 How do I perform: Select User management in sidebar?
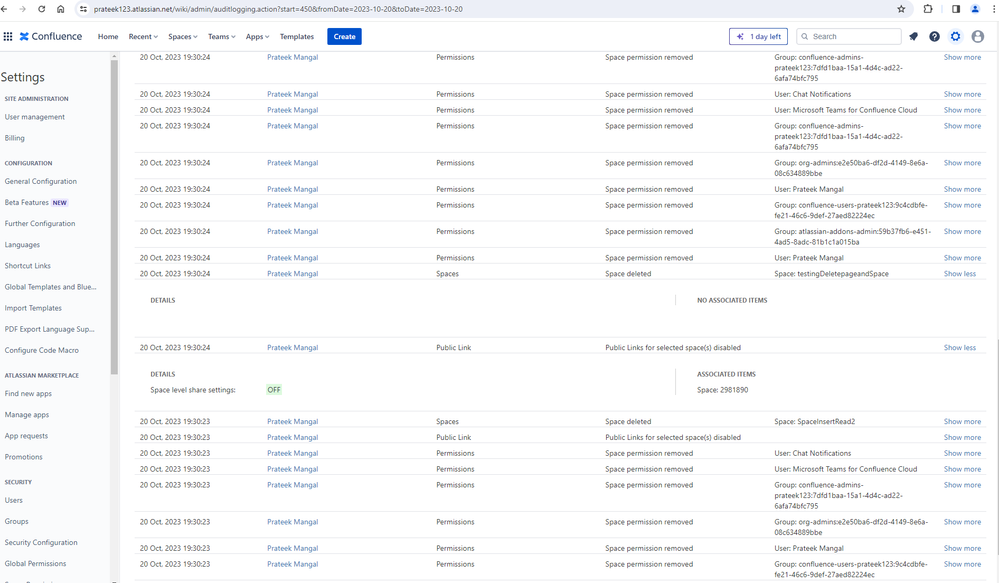(34, 117)
